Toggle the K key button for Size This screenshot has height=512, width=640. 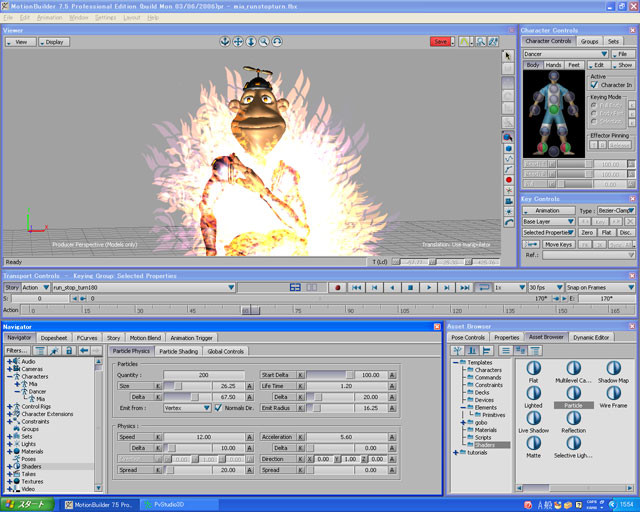tap(158, 386)
